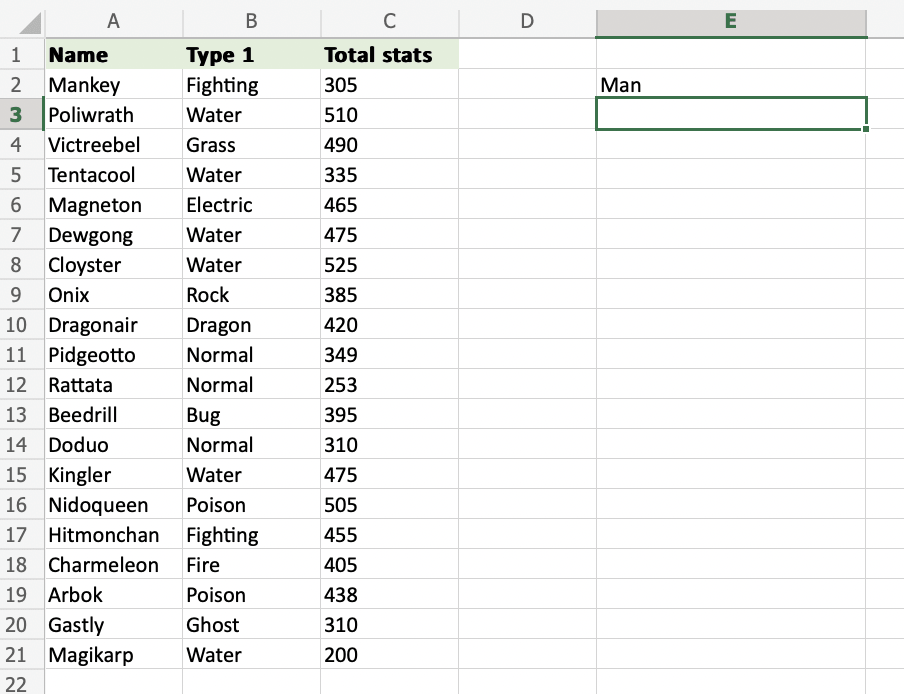The width and height of the screenshot is (904, 694).
Task: Select row 21 header
Action: pos(20,654)
